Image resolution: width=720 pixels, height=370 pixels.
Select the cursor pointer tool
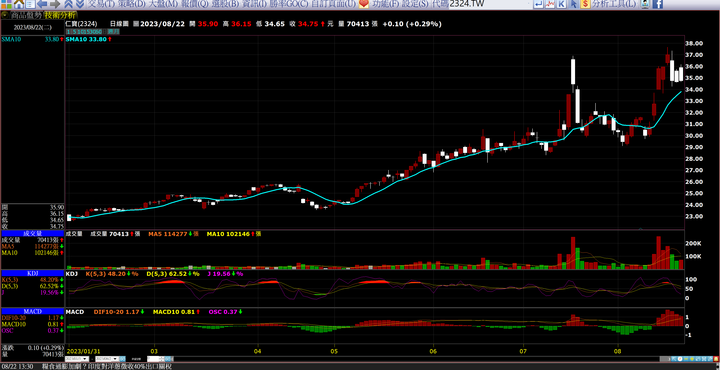click(x=574, y=4)
